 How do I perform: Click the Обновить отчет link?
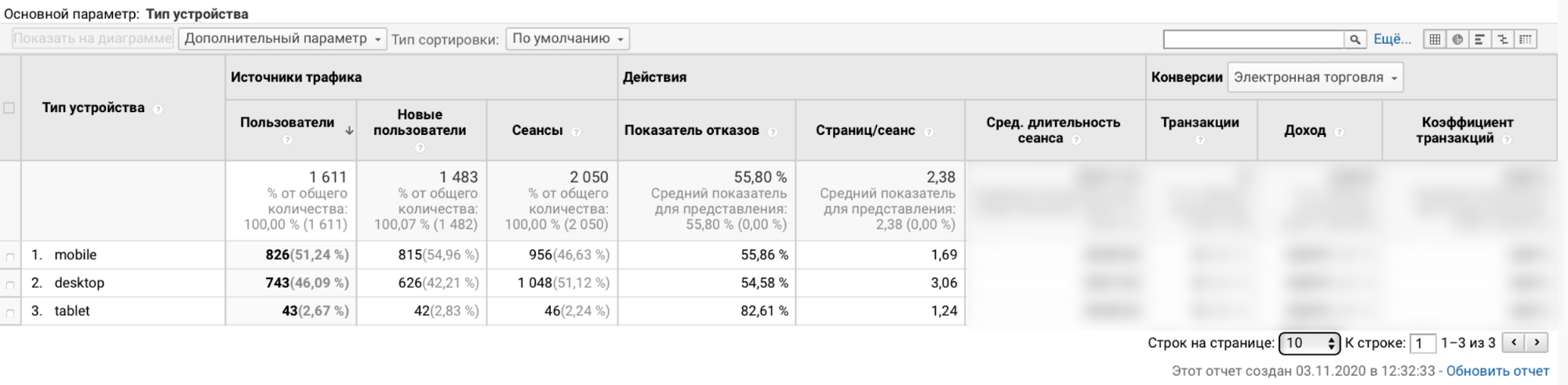[x=1497, y=371]
